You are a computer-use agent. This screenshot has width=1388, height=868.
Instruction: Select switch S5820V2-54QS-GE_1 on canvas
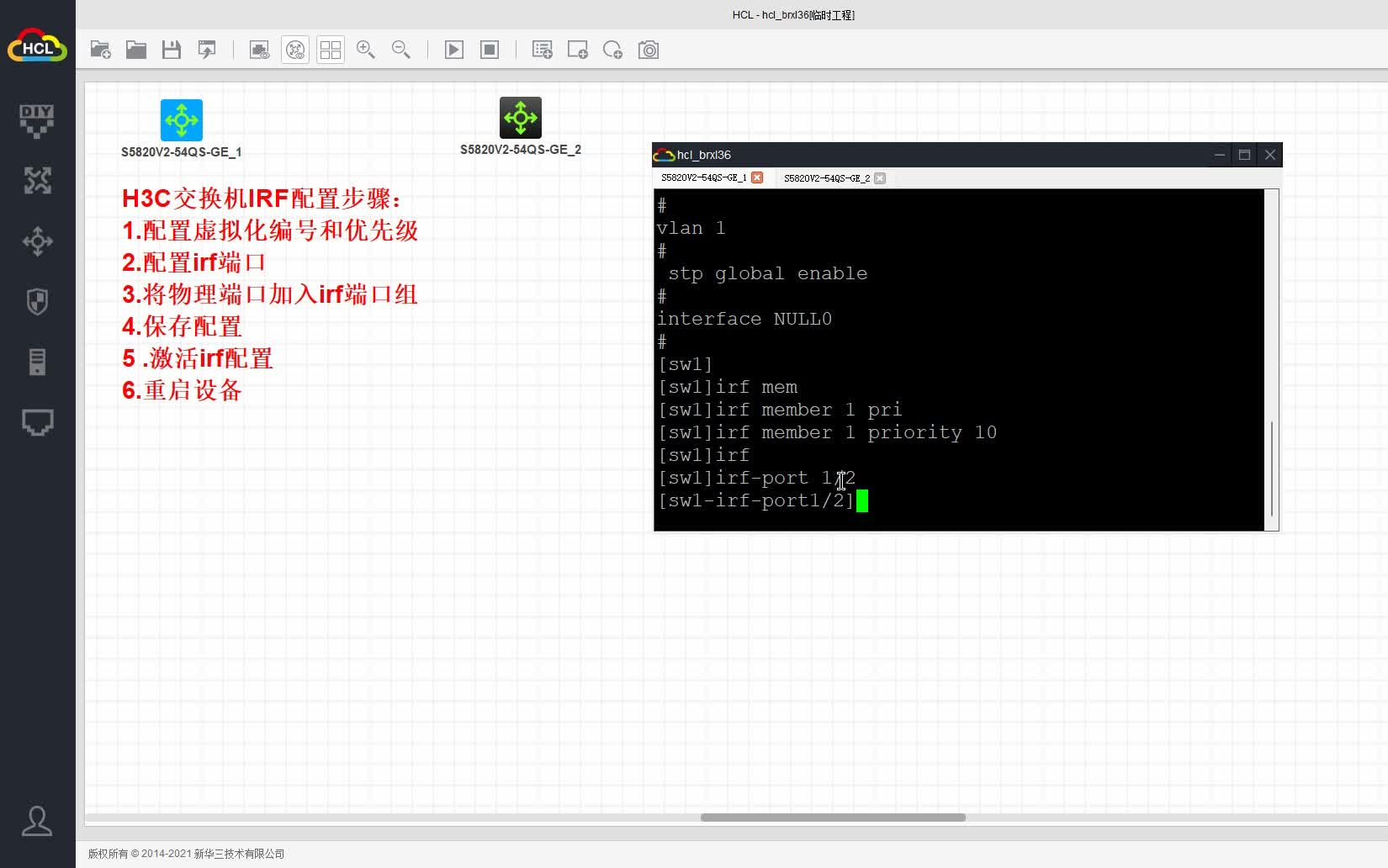pyautogui.click(x=182, y=120)
